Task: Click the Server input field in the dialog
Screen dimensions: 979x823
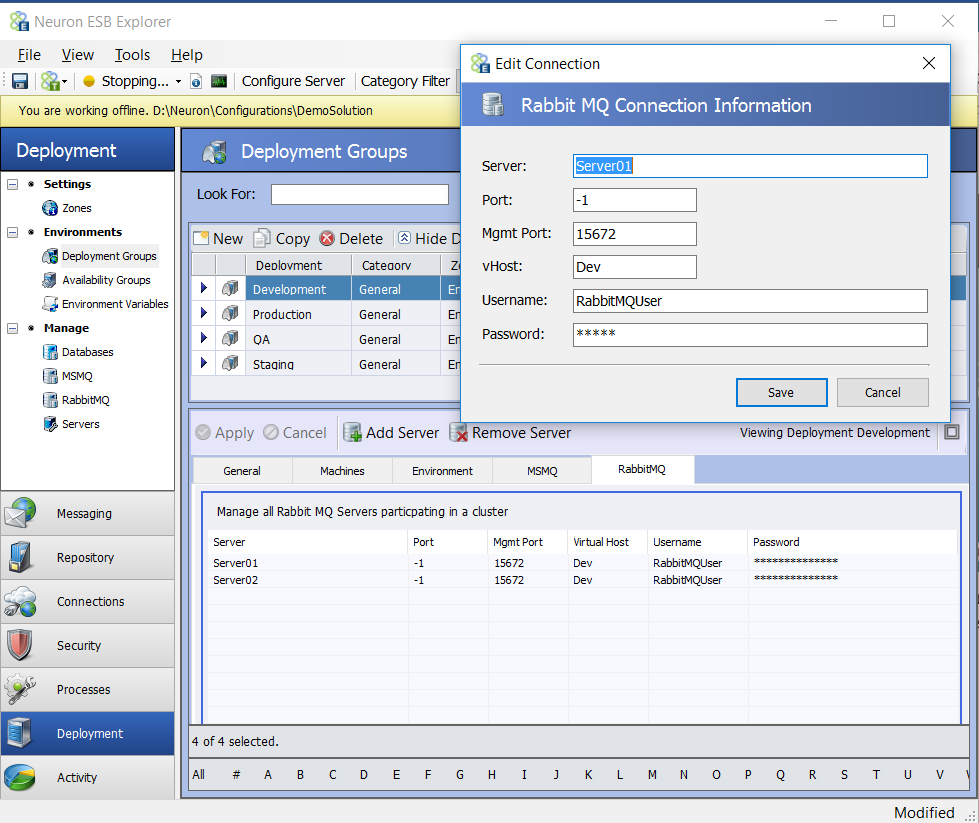Action: pos(750,166)
